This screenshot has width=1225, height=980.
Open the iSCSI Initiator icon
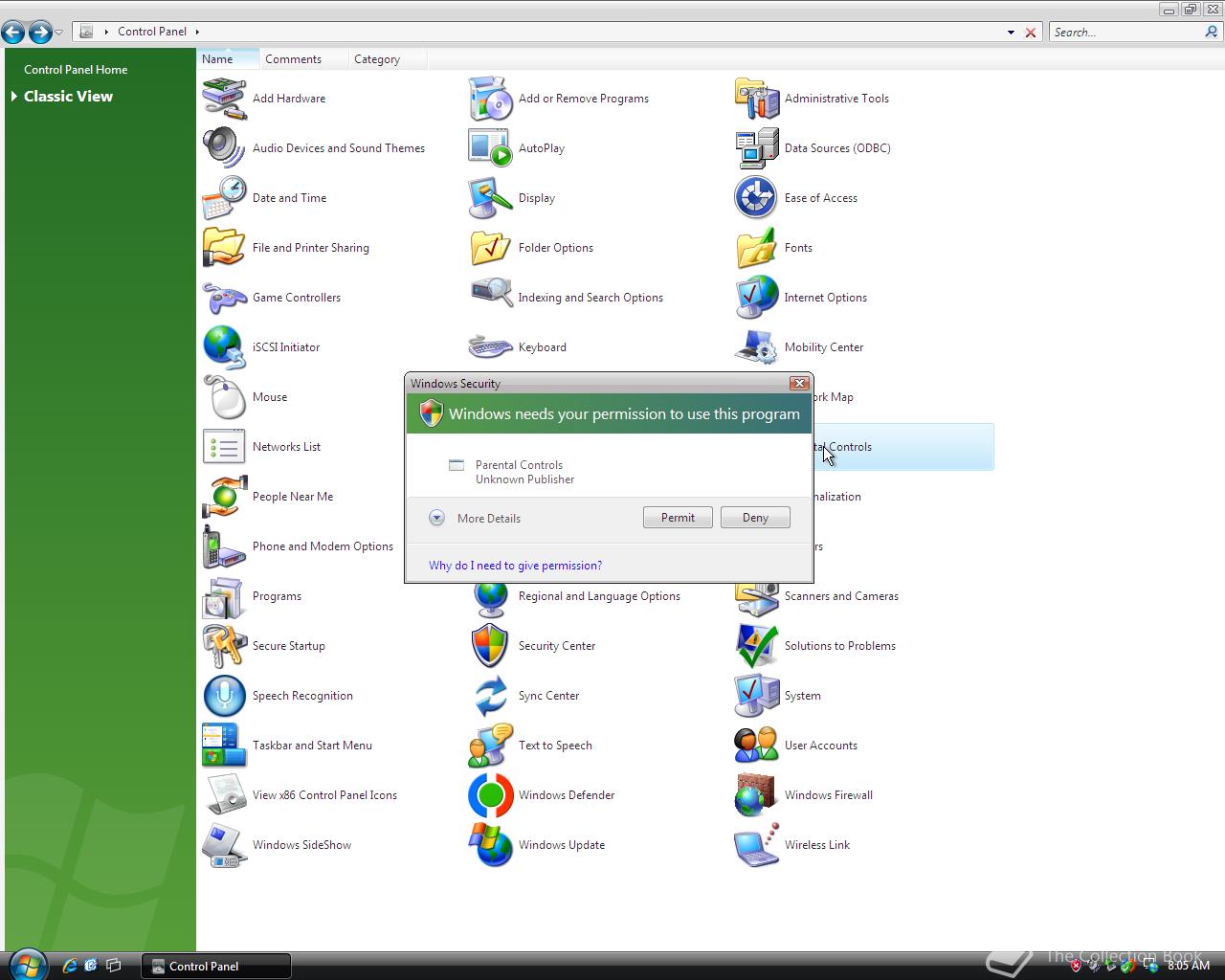[x=225, y=347]
